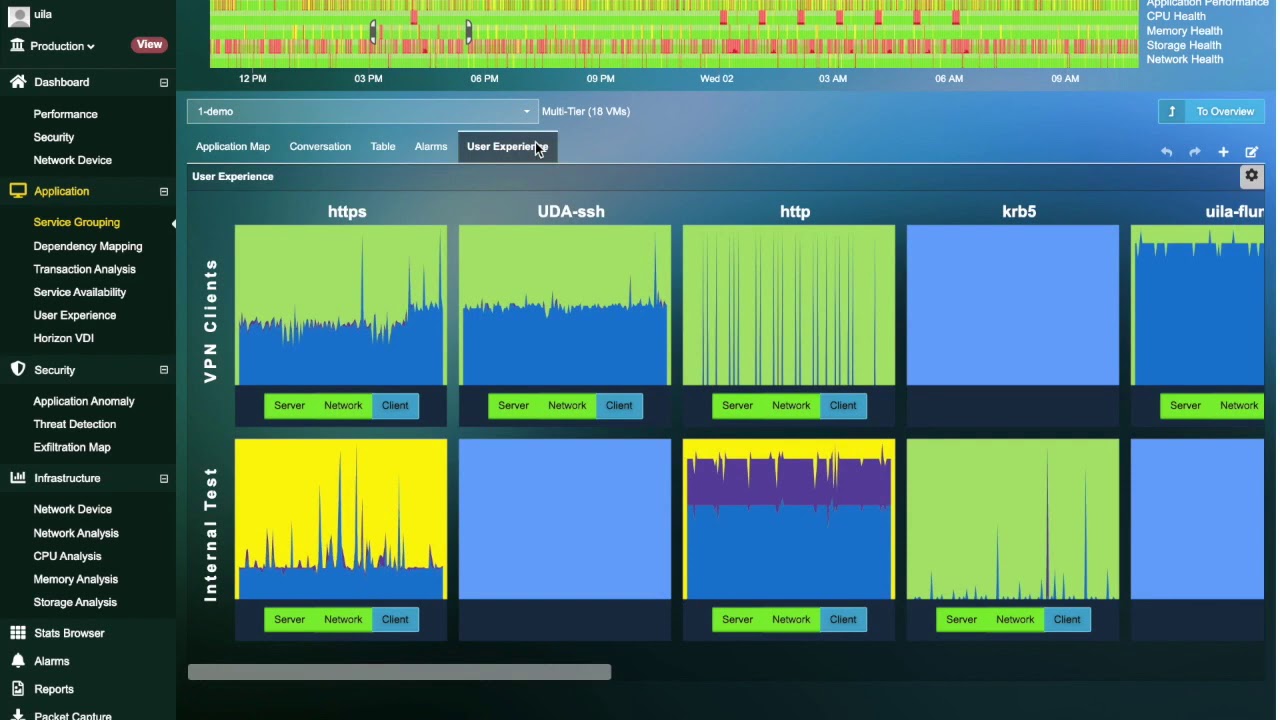Click the edit pencil icon
The image size is (1280, 720).
tap(1251, 152)
